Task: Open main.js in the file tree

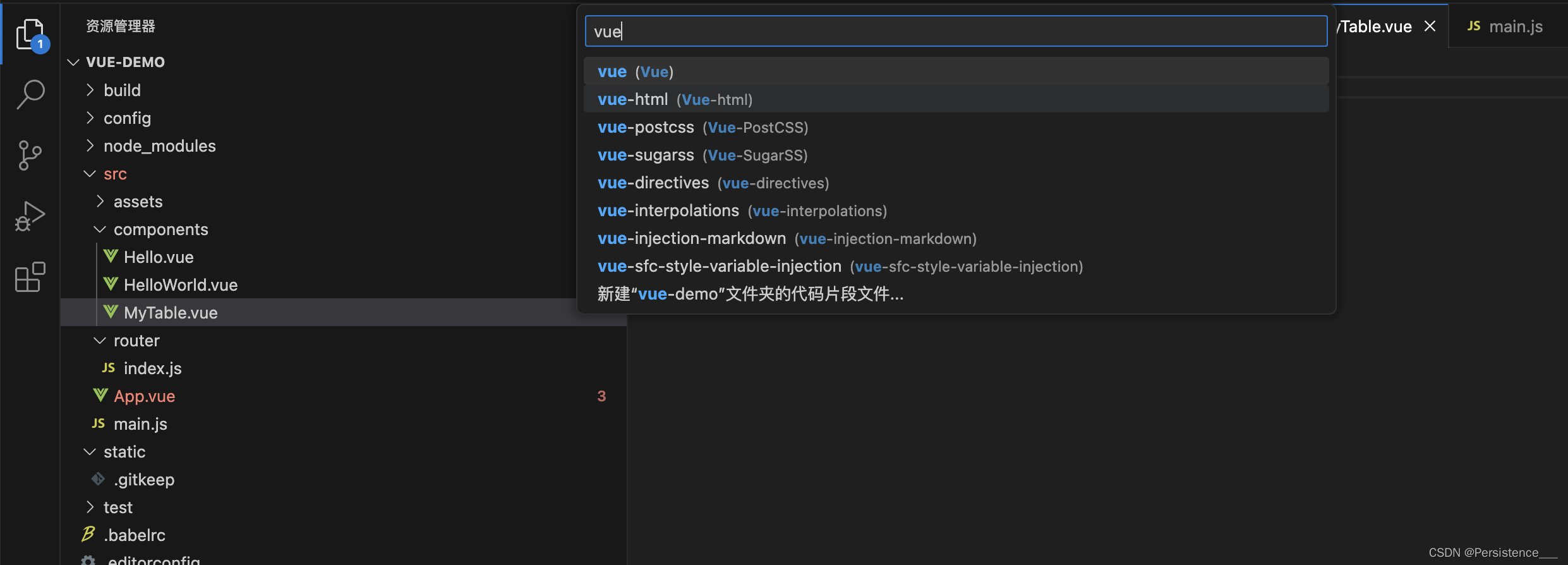Action: [x=140, y=424]
